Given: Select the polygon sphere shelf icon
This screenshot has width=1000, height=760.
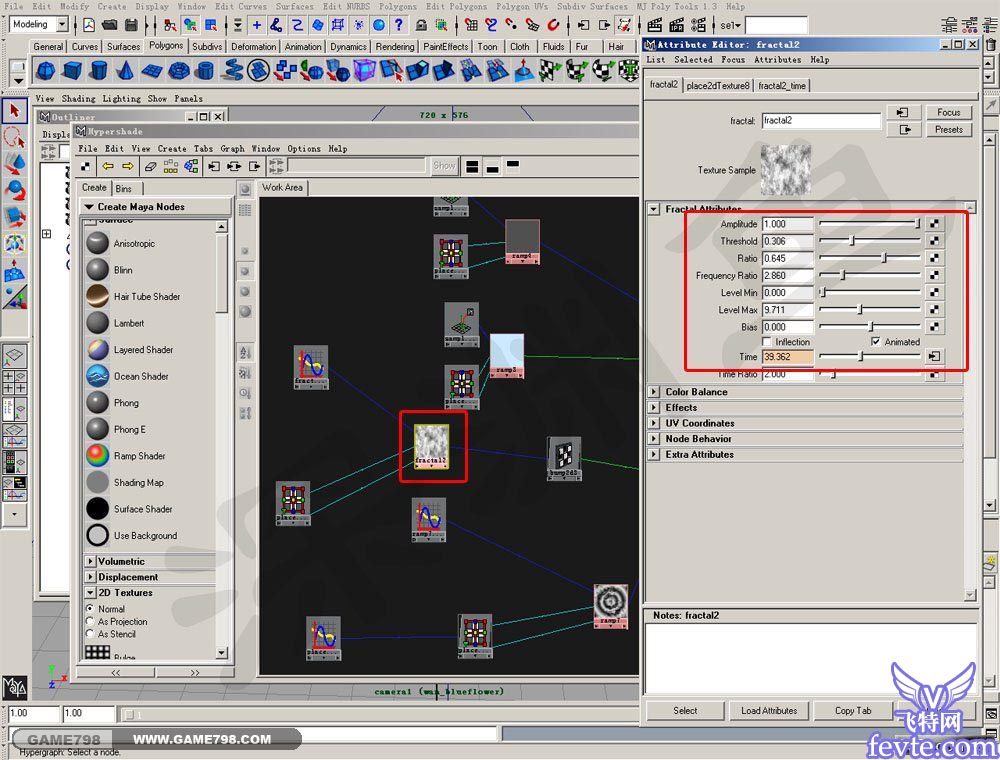Looking at the screenshot, I should (46, 71).
